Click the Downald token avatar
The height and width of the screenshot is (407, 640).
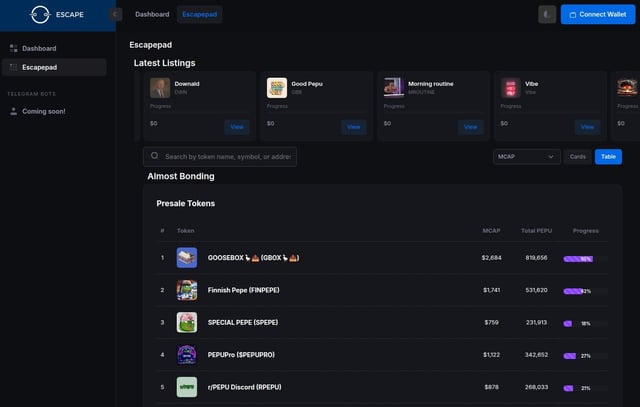point(160,87)
